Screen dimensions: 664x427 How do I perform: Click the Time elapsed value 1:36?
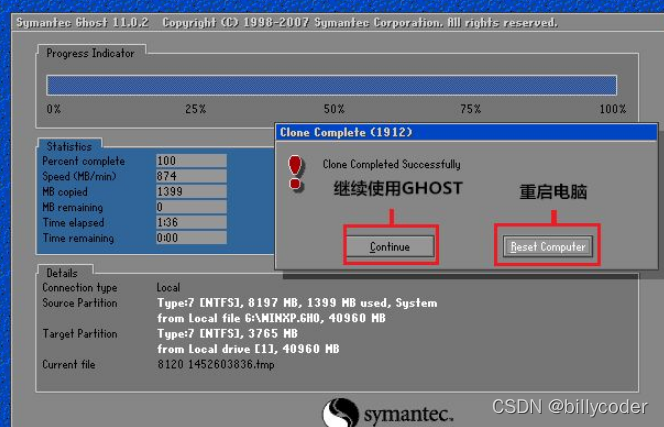191,222
